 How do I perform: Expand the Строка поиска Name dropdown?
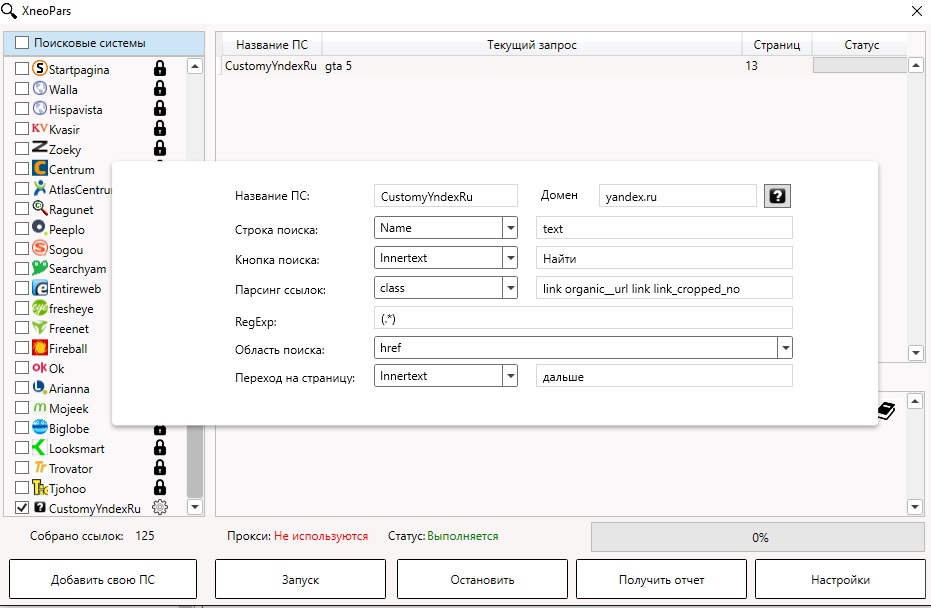click(510, 228)
